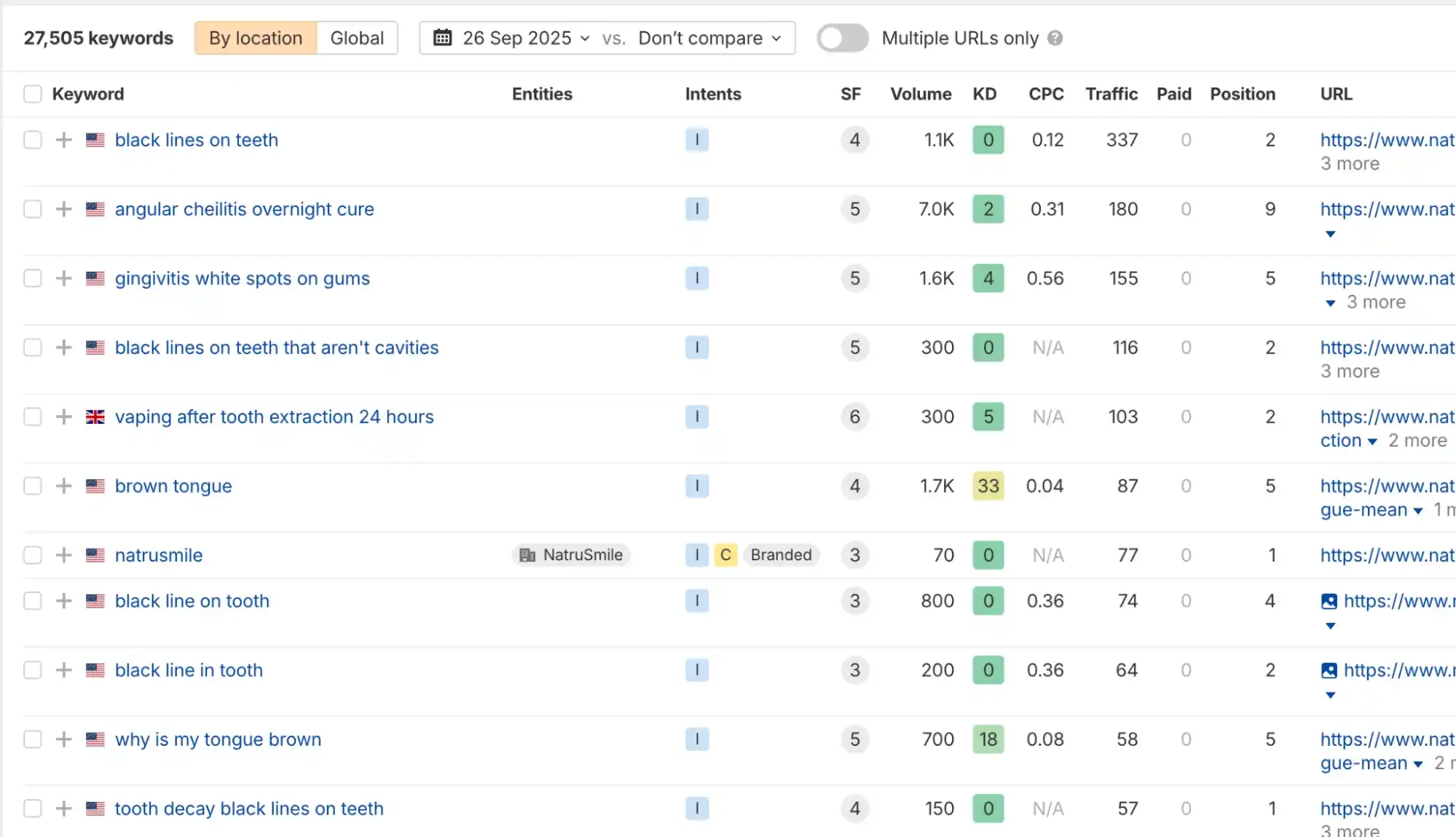Viewport: 1456px width, 837px height.
Task: Open the URL link for why is my tongue brown
Action: point(1387,739)
